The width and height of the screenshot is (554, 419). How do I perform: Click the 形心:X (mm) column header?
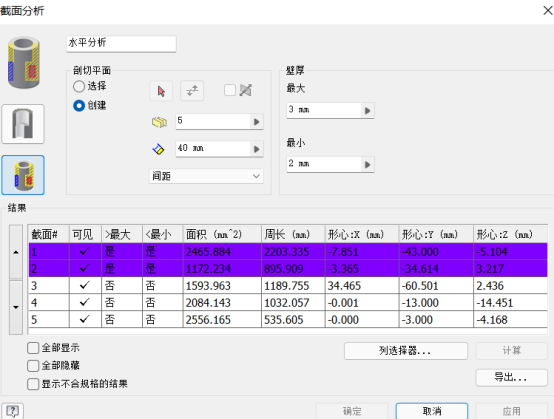[362, 234]
